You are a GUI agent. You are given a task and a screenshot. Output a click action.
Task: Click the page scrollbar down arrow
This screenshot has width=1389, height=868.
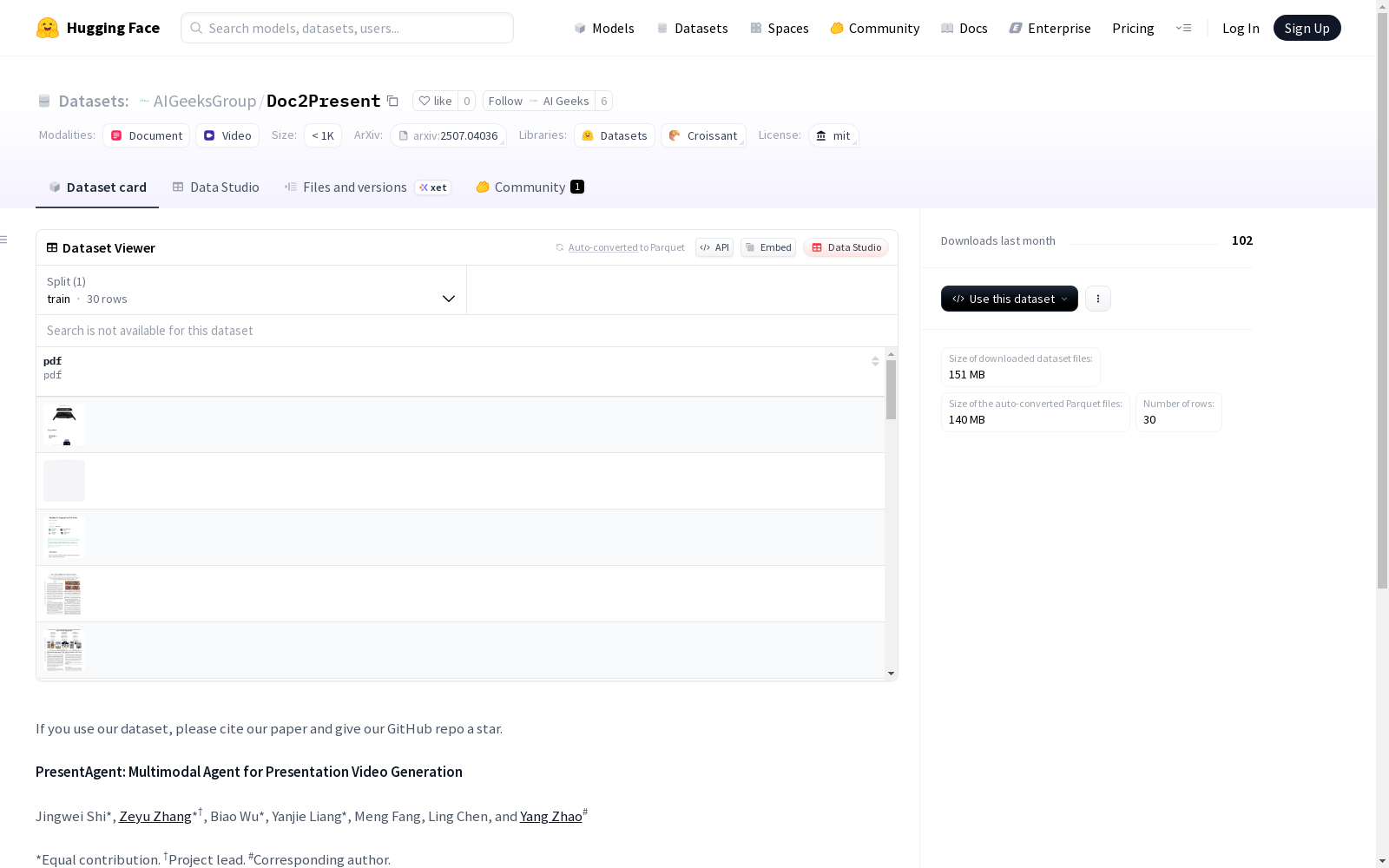1382,861
